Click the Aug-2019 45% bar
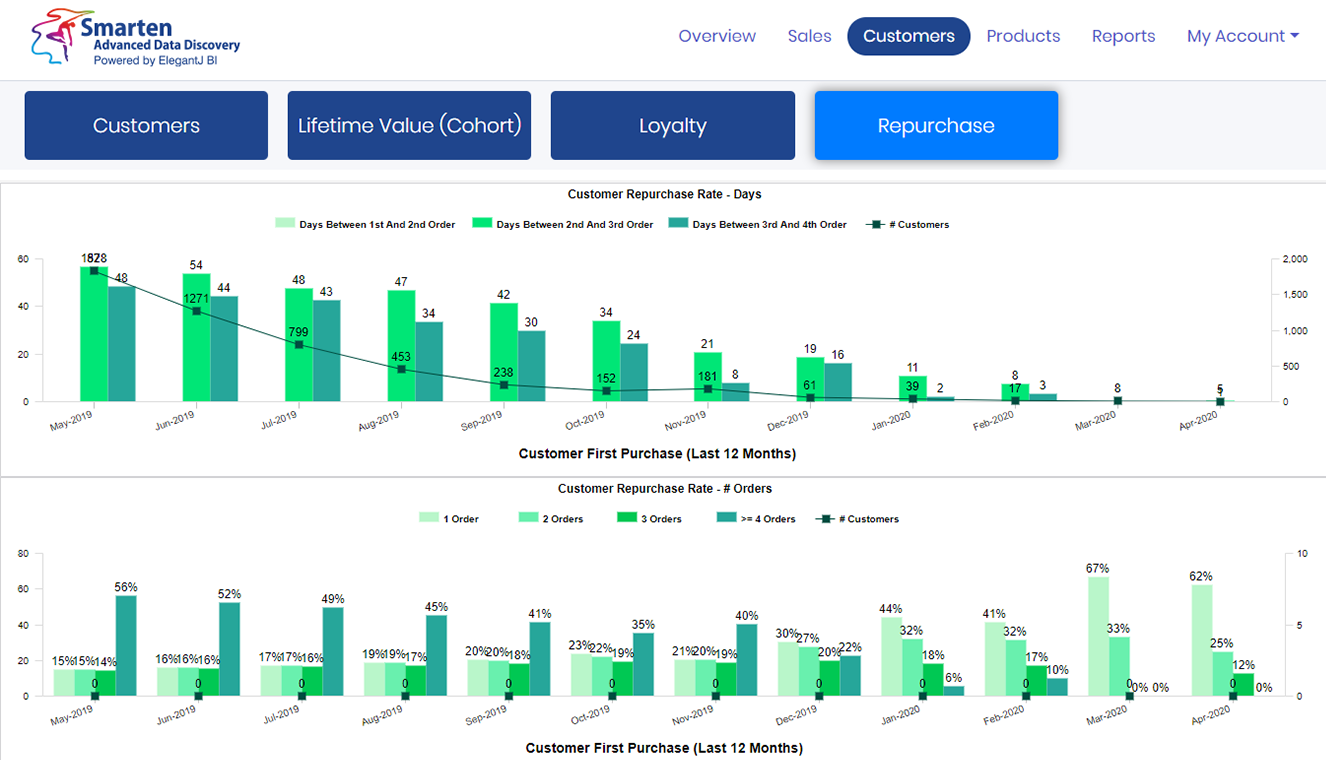Screen dimensions: 1326x760 436,655
